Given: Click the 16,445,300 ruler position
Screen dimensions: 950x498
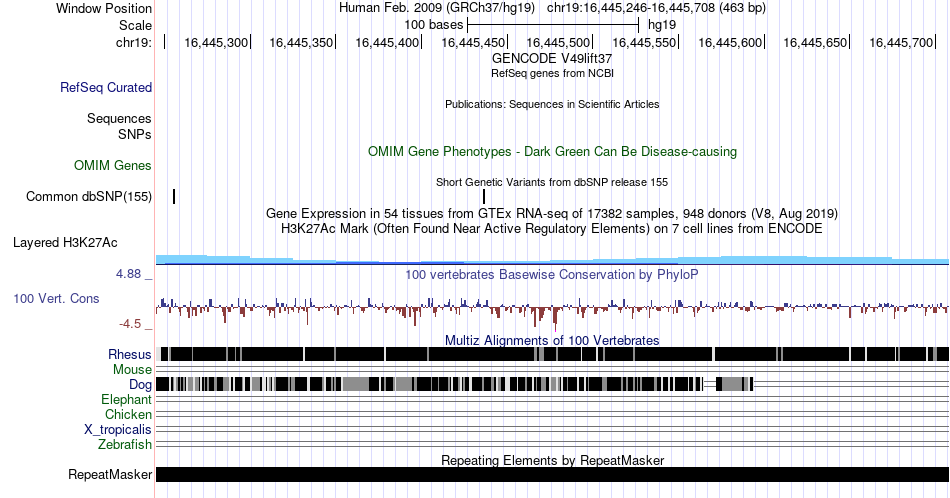Looking at the screenshot, I should pyautogui.click(x=216, y=42).
